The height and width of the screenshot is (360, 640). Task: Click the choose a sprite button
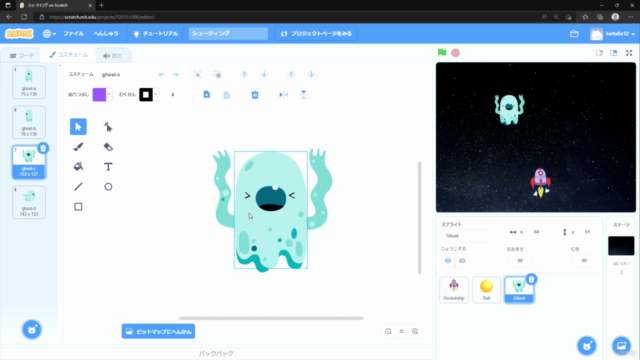587,346
